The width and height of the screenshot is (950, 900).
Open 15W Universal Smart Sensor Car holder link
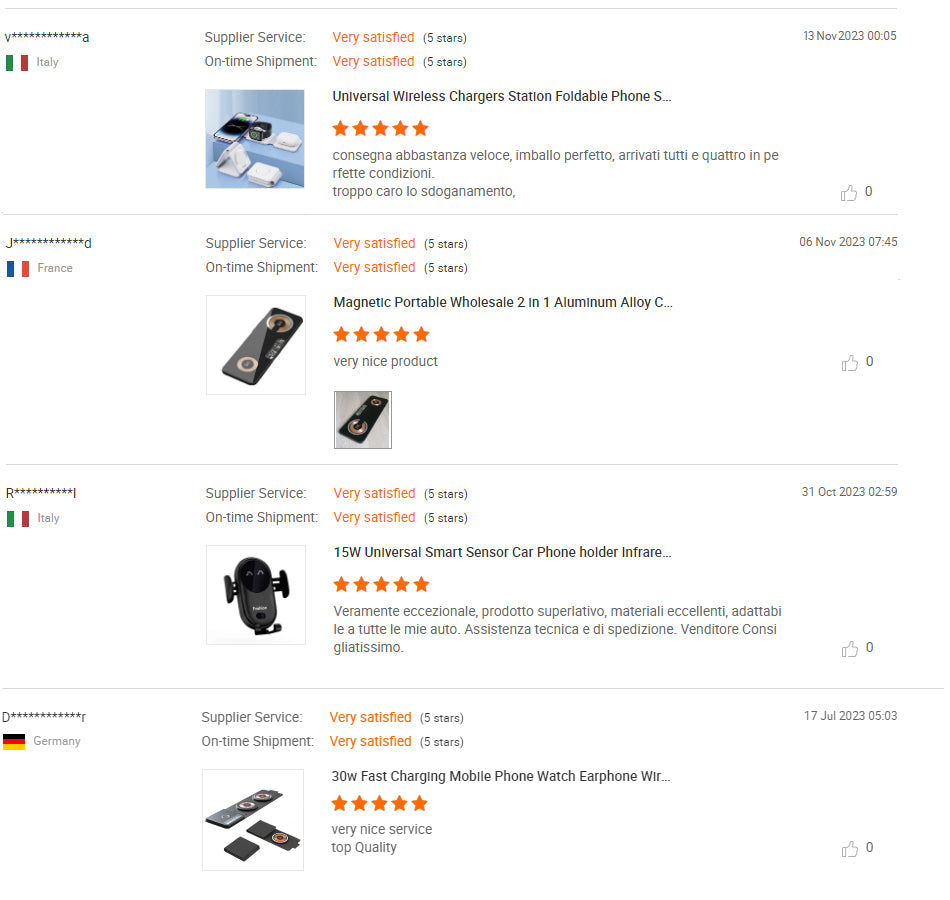[x=502, y=553]
